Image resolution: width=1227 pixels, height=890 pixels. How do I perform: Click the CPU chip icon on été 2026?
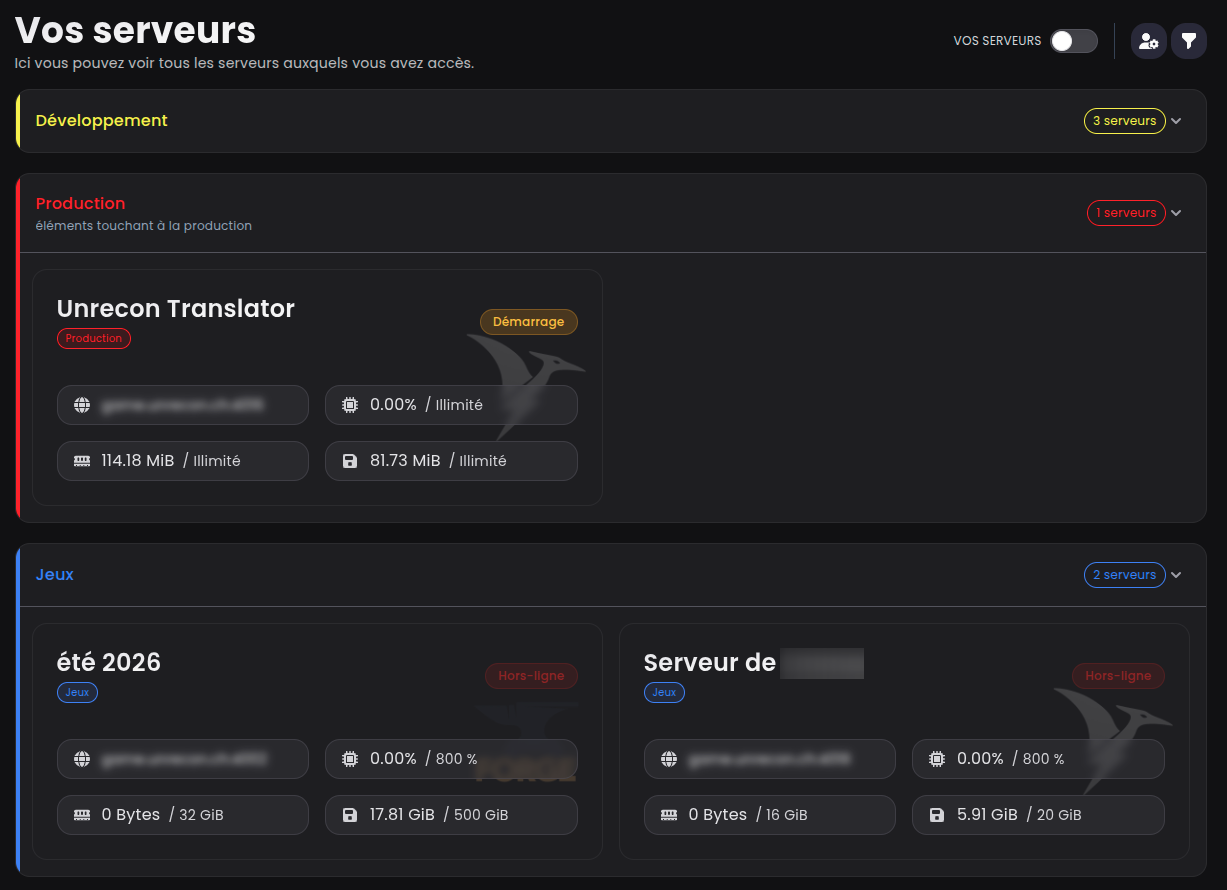[x=350, y=759]
